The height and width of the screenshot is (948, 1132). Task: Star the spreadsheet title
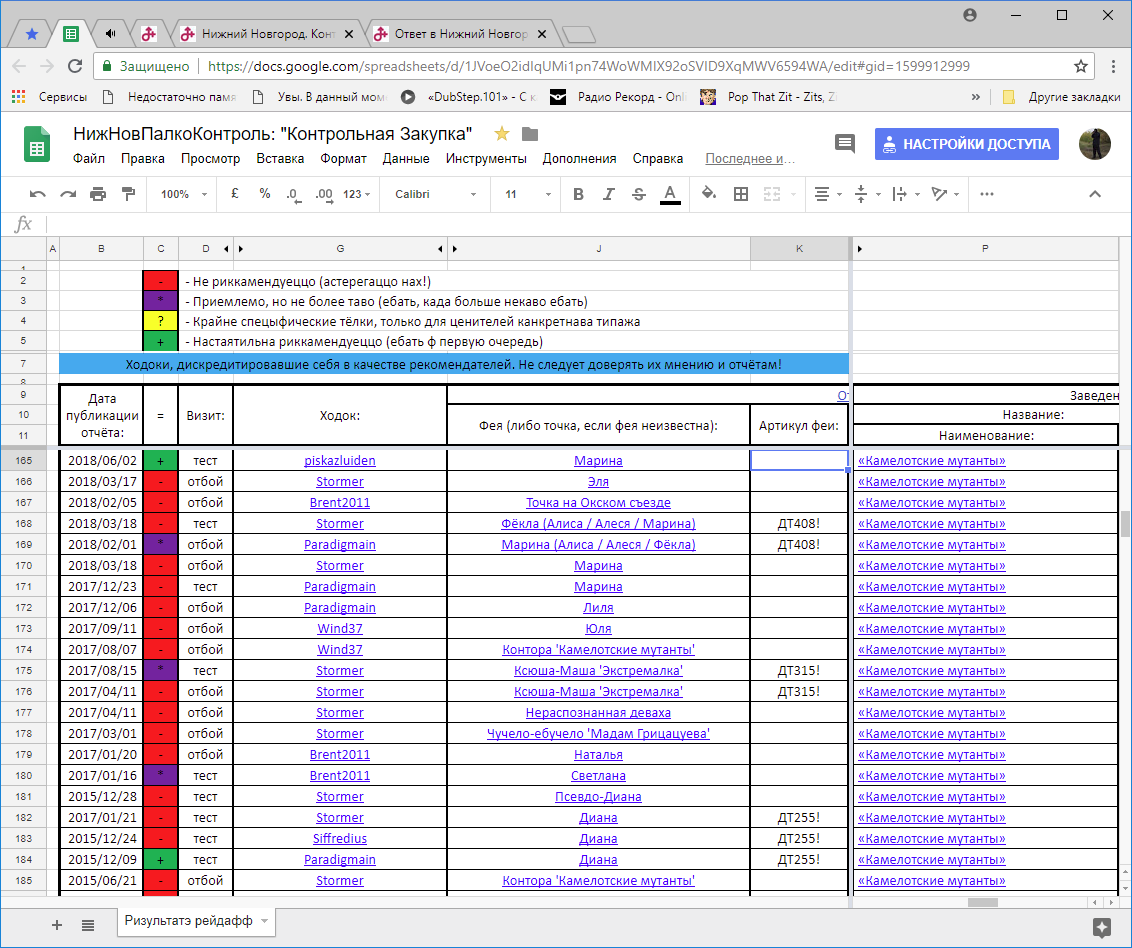point(502,134)
